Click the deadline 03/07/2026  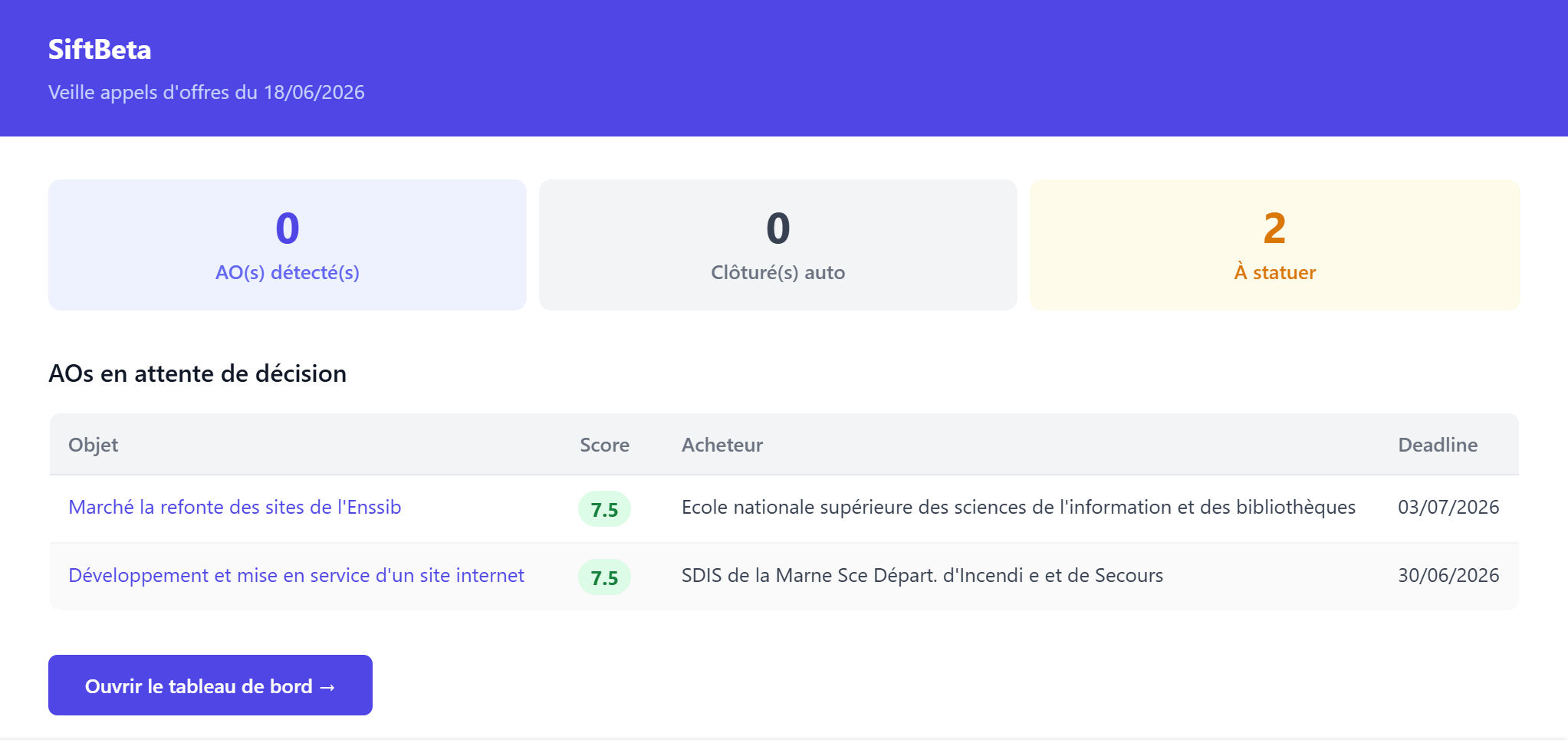(1448, 507)
